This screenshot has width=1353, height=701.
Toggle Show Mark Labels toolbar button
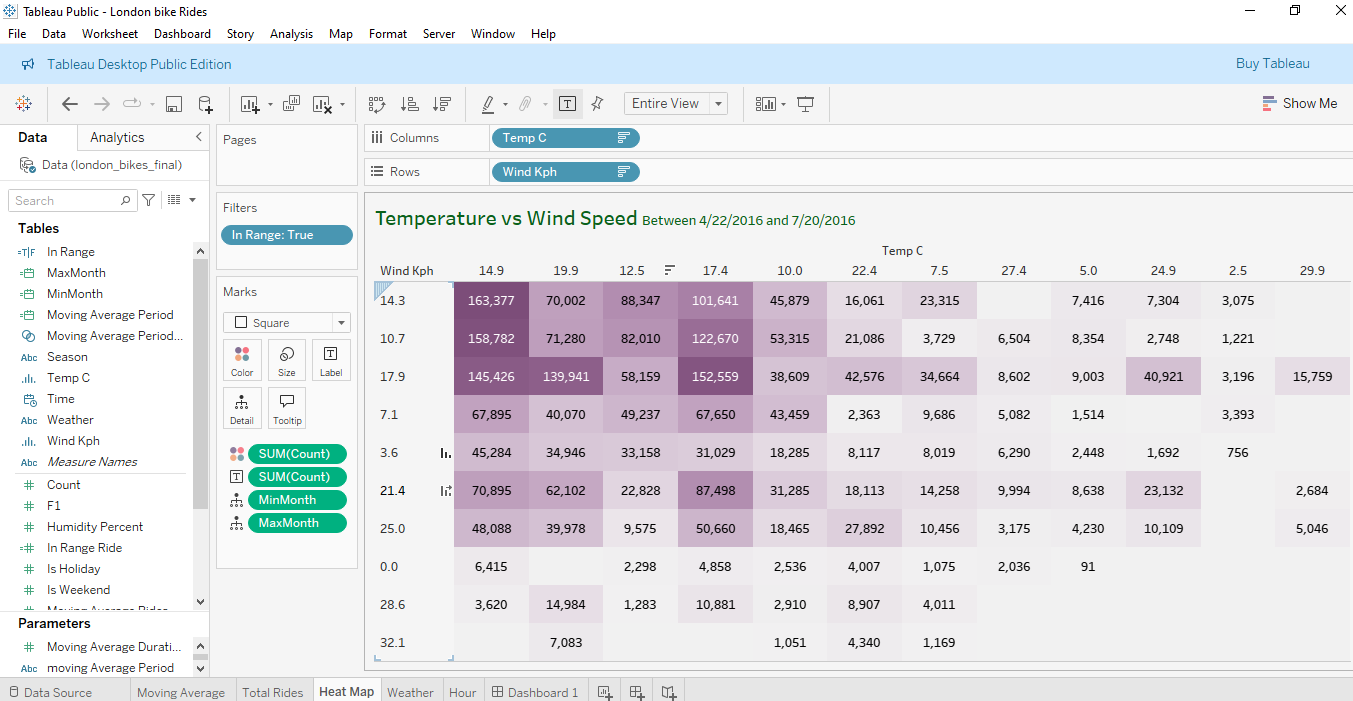[x=567, y=104]
